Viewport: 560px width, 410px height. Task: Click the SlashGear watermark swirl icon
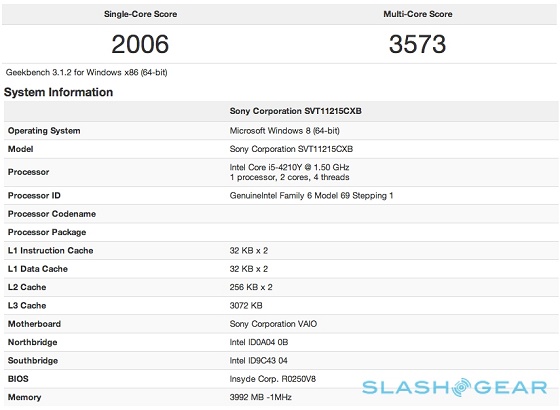[x=461, y=387]
